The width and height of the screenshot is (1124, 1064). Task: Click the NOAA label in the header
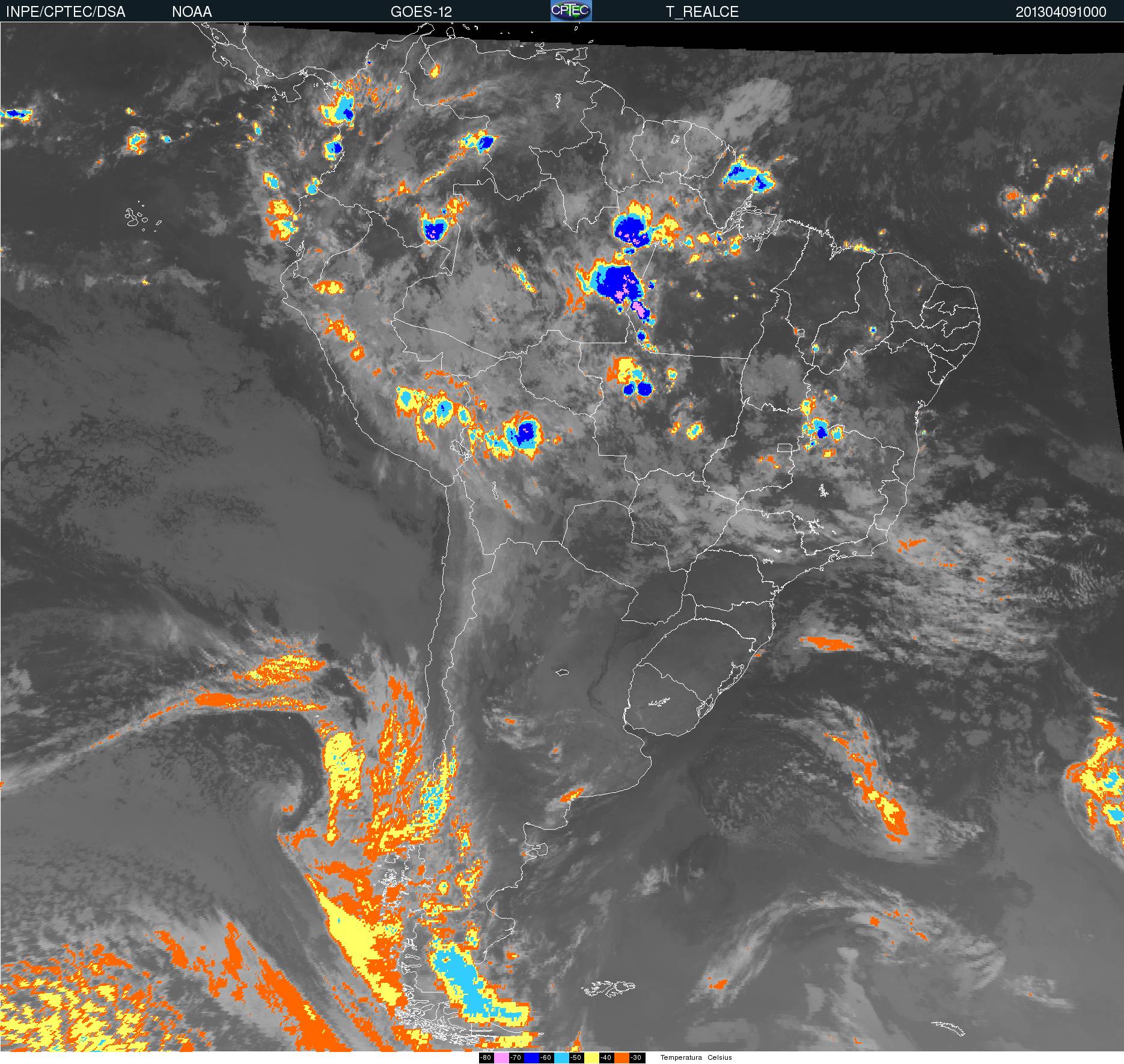(x=192, y=12)
